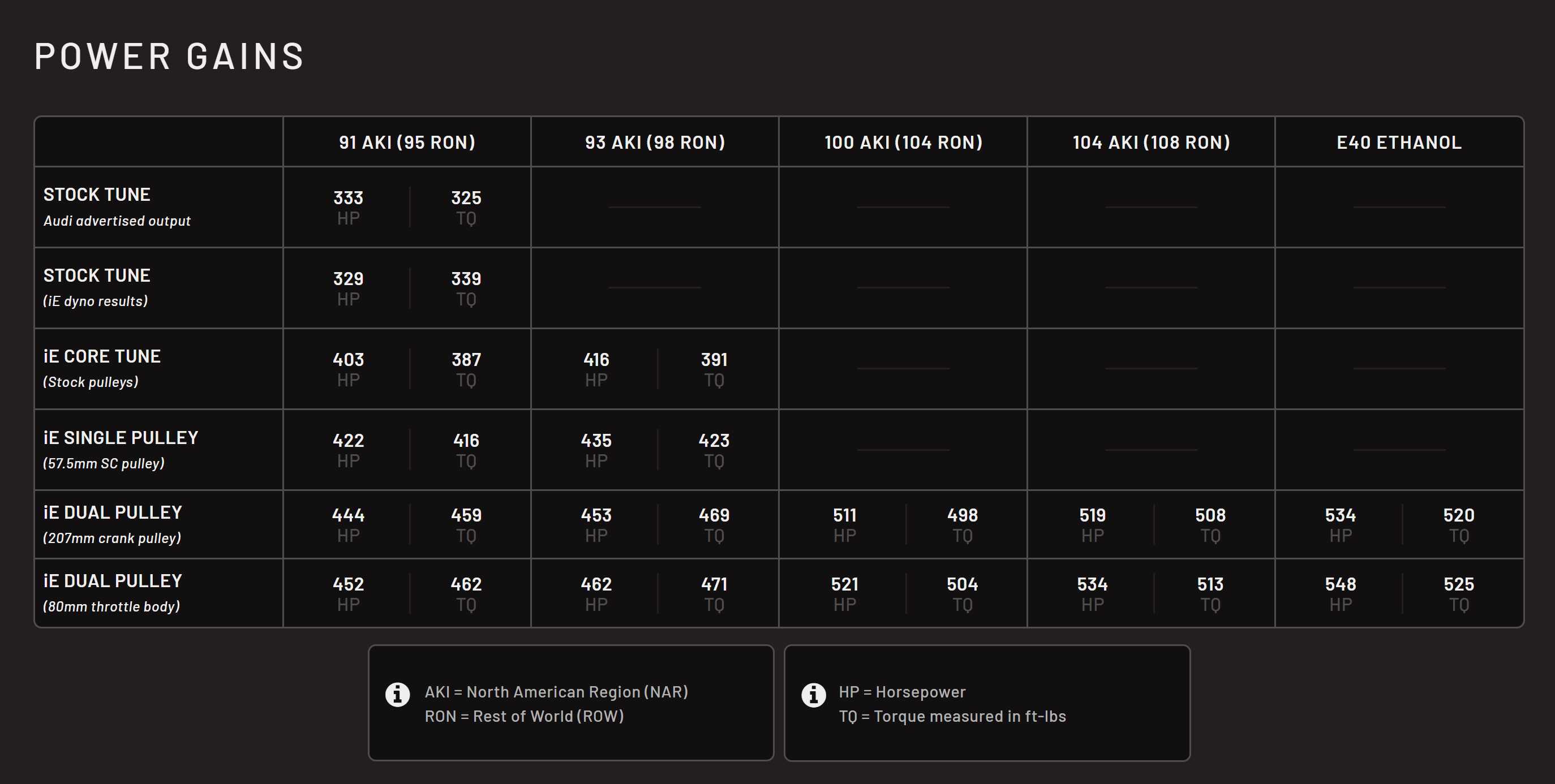Click the 'RON = Rest of World (ROW)' text

524,716
